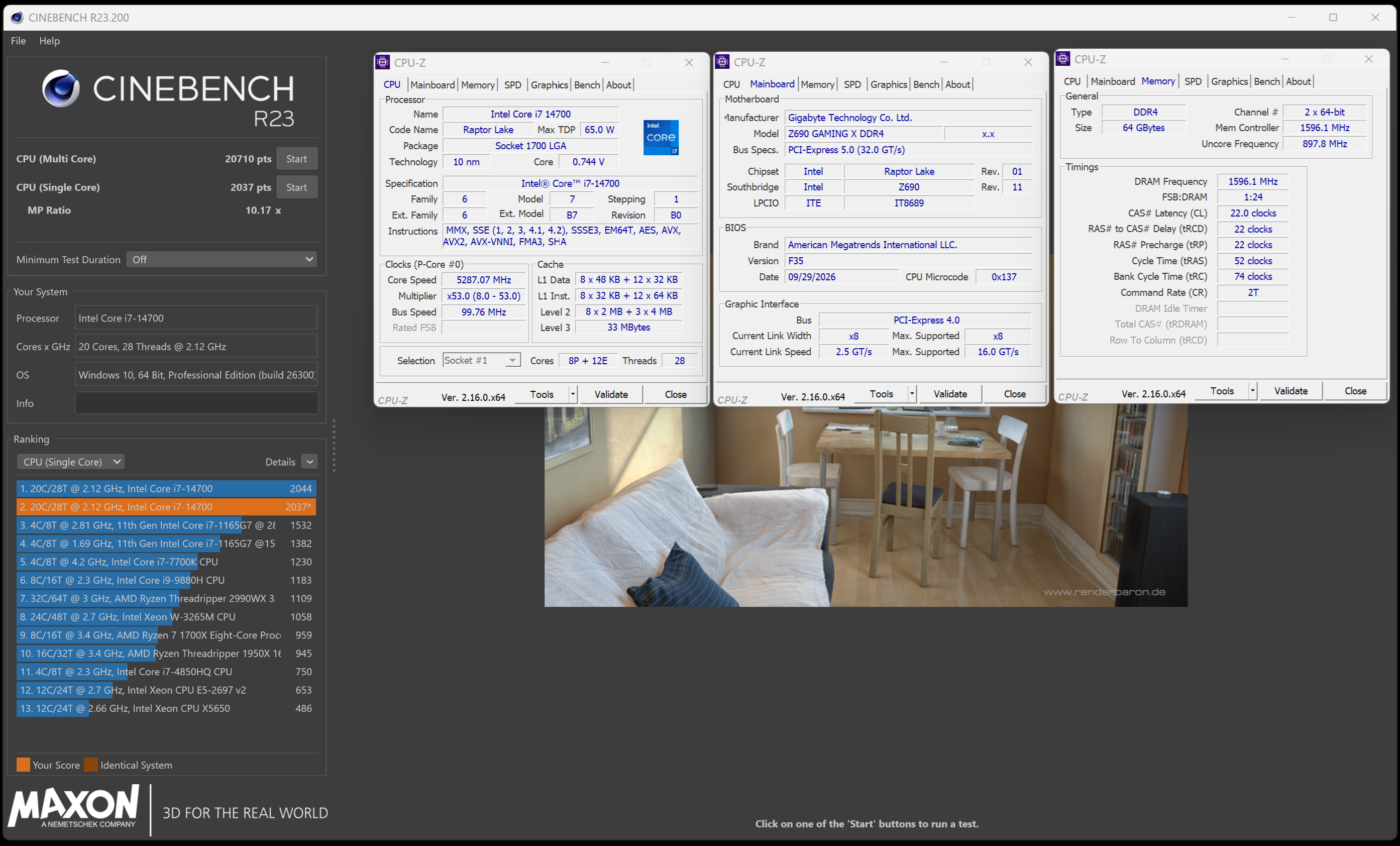The width and height of the screenshot is (1400, 846).
Task: Close the CPU-Z CPU tab window
Action: coord(689,62)
